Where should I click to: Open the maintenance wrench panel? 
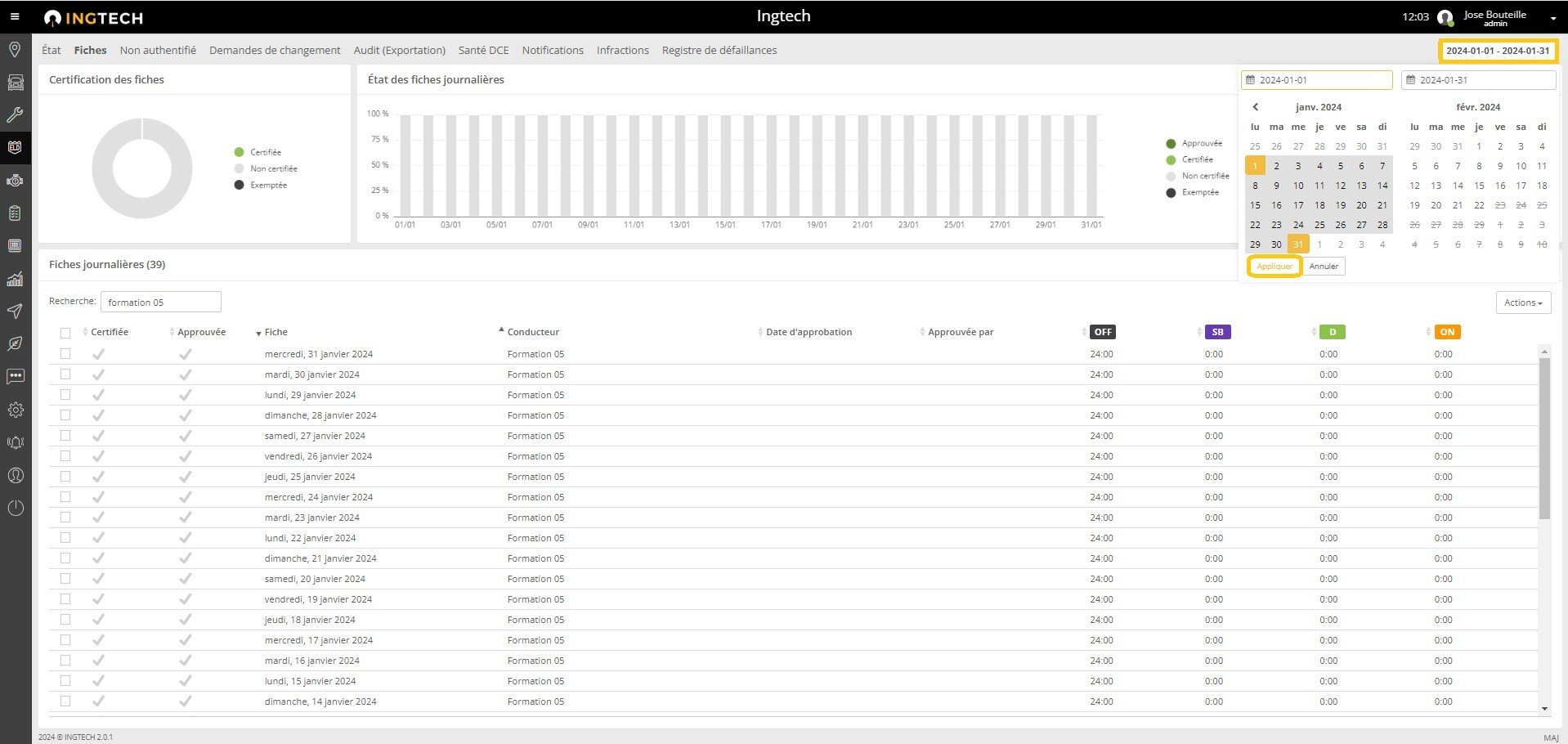[15, 114]
